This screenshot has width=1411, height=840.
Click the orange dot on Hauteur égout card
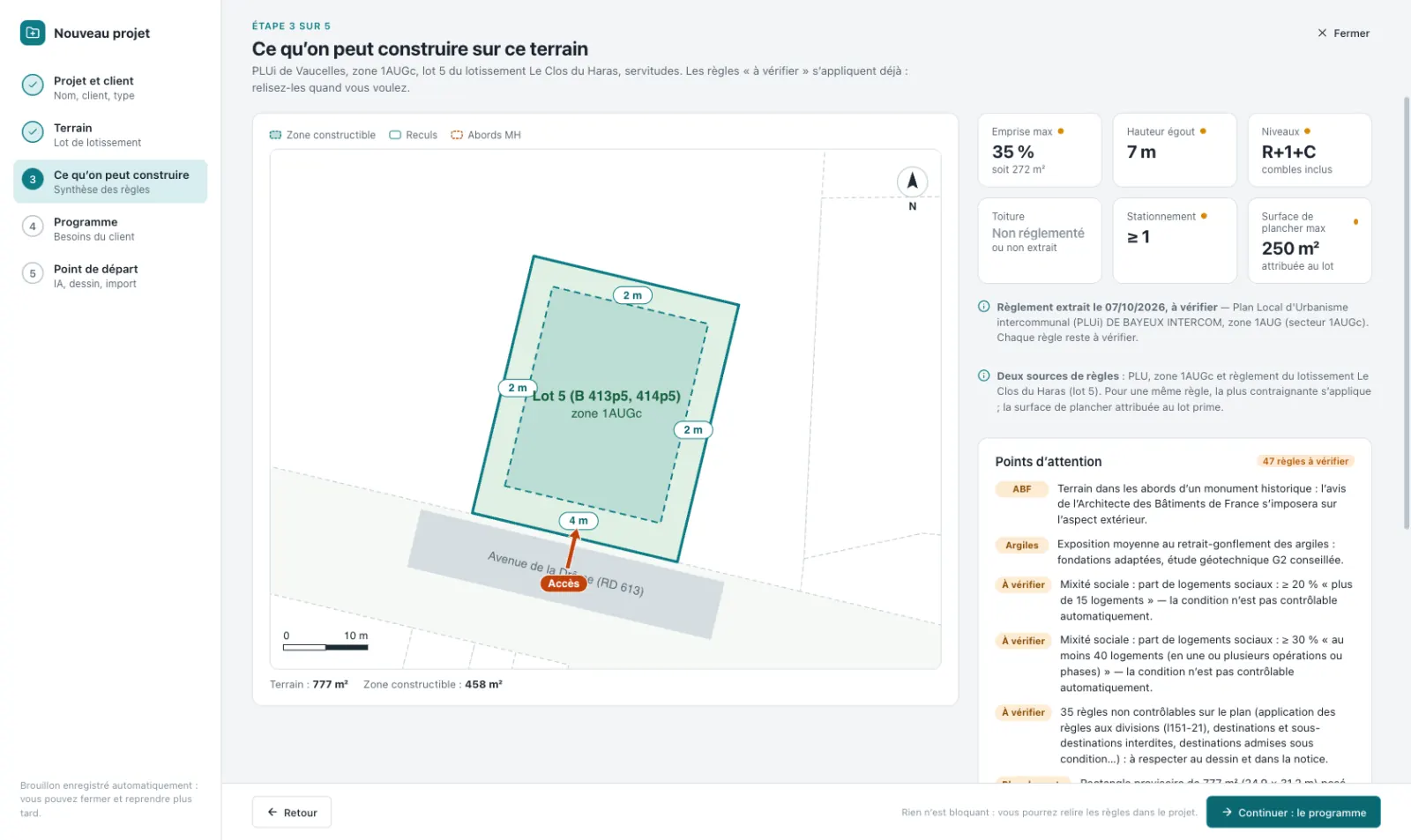pyautogui.click(x=1203, y=131)
